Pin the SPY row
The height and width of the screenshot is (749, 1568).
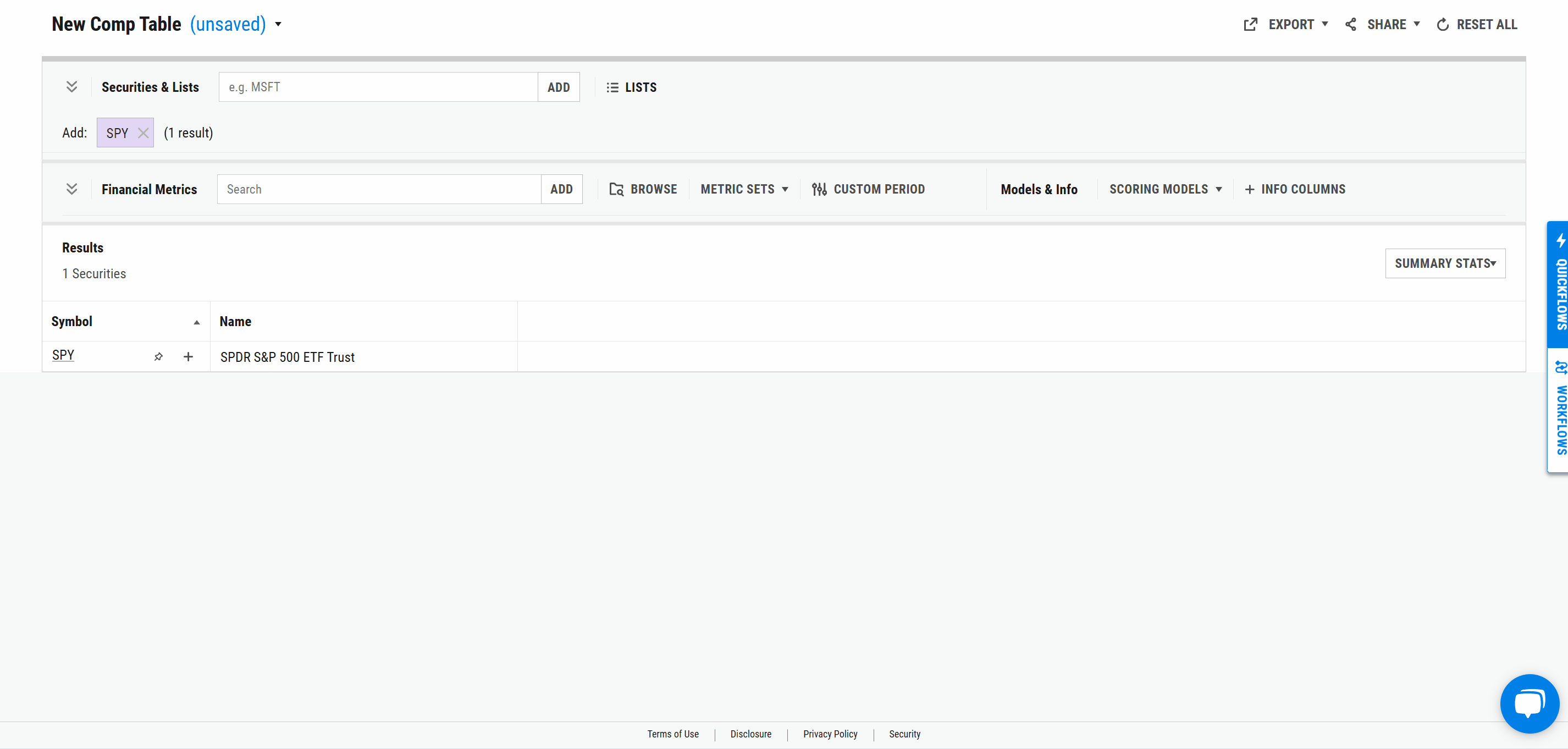[x=158, y=357]
